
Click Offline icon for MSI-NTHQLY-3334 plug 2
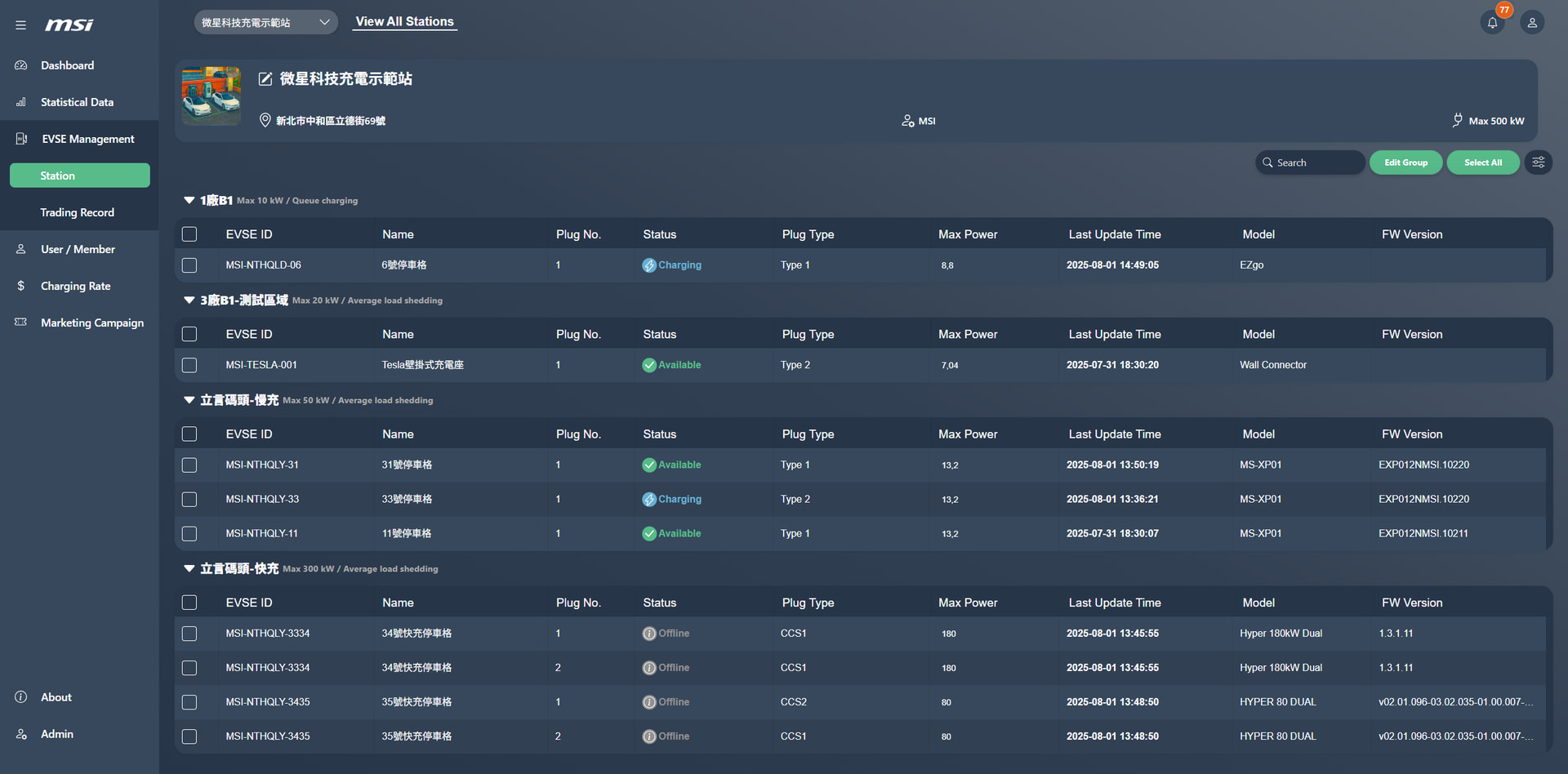coord(649,668)
